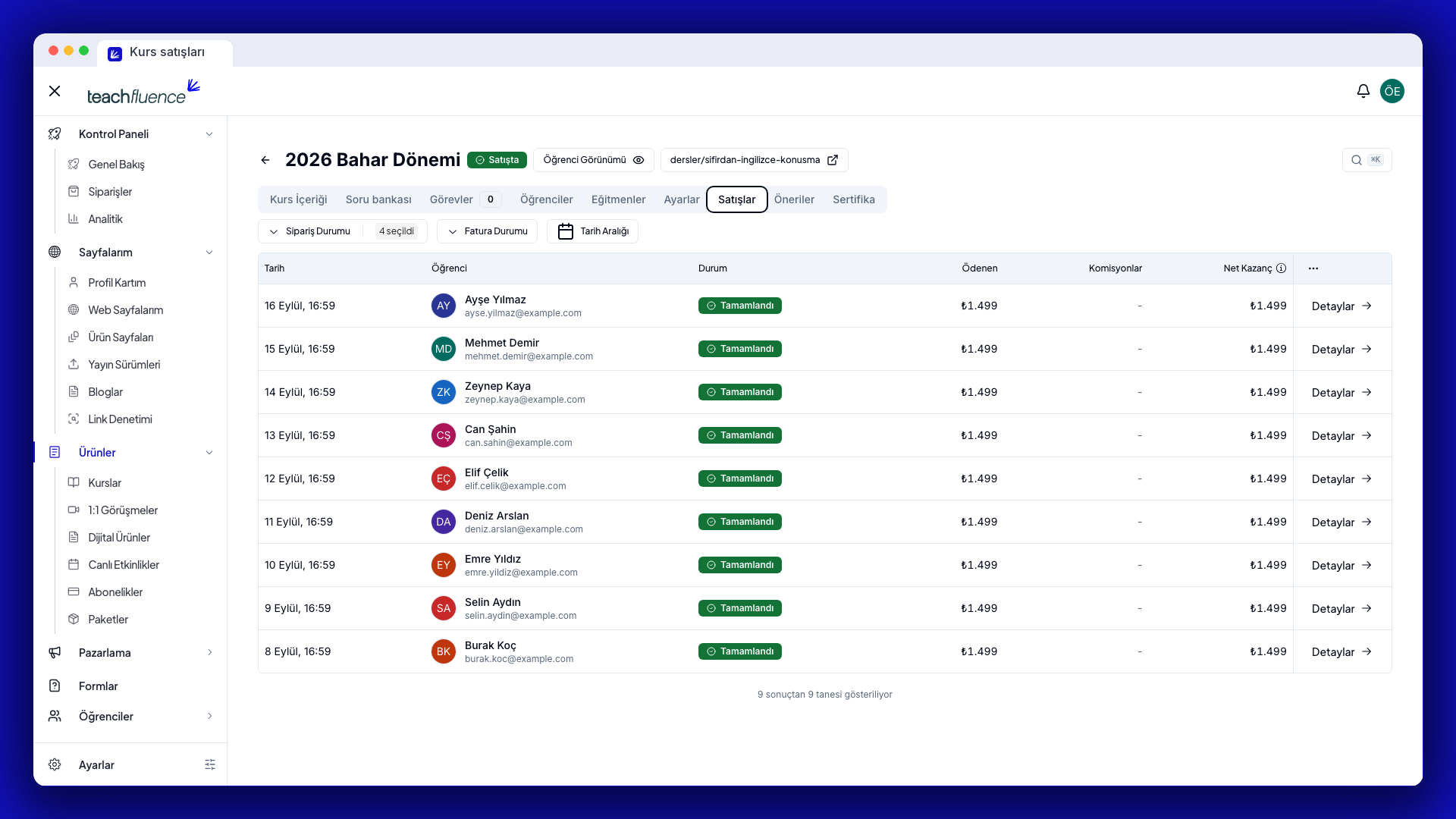
Task: Go to the Eğitmenler tab
Action: [x=619, y=199]
